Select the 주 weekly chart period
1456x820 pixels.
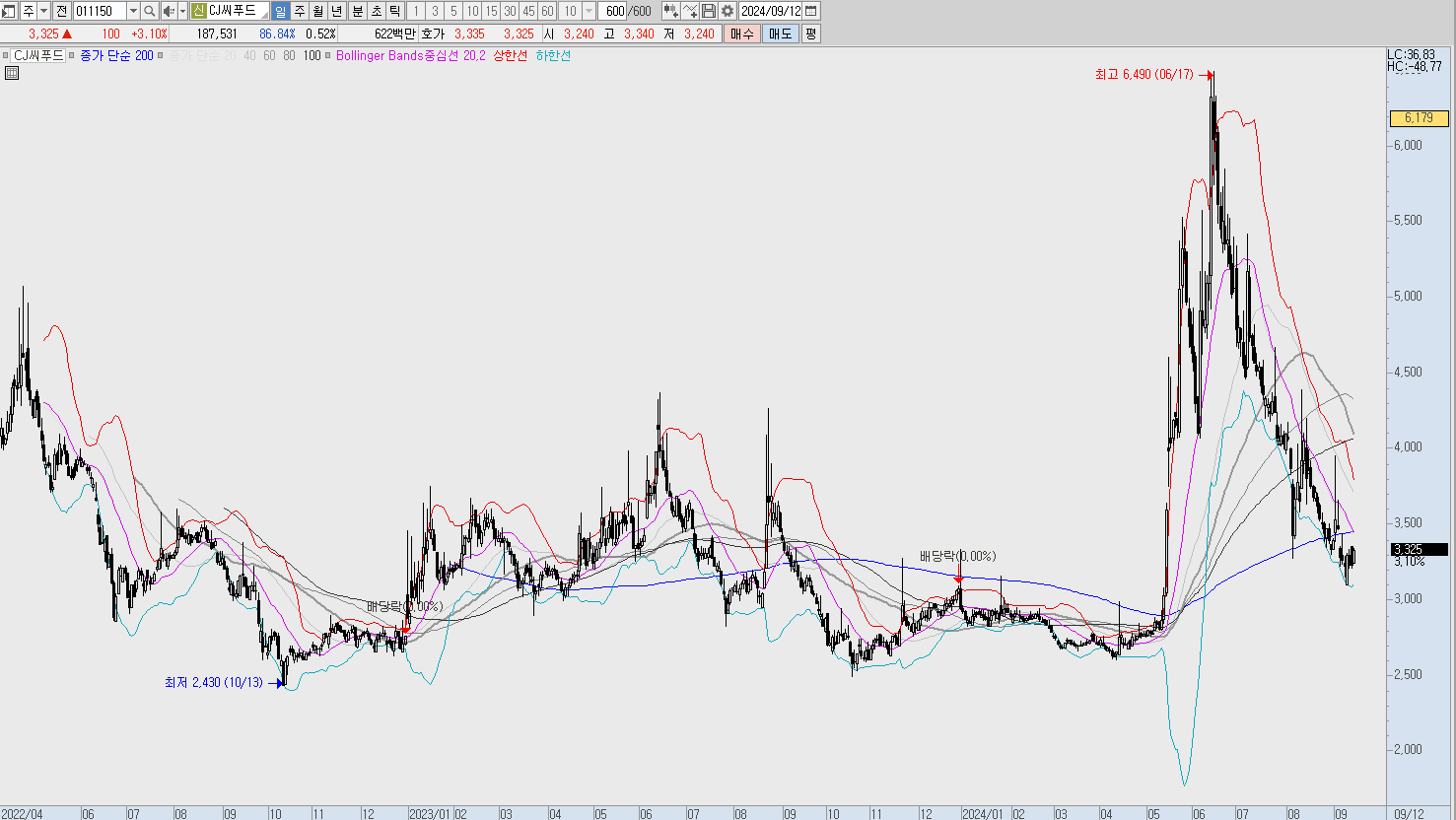coord(300,11)
